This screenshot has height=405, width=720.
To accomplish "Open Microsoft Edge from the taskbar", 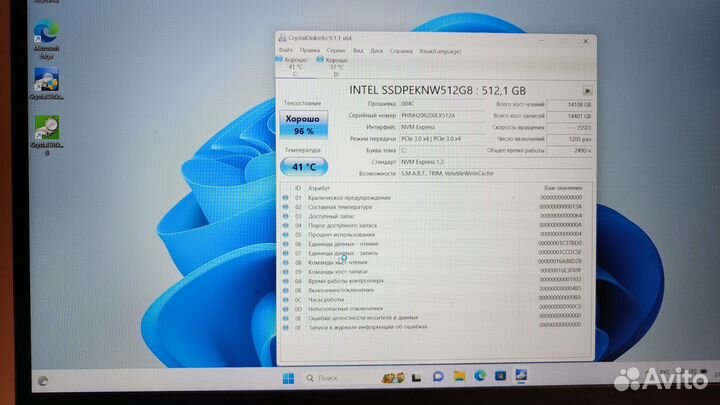I will click(x=480, y=376).
